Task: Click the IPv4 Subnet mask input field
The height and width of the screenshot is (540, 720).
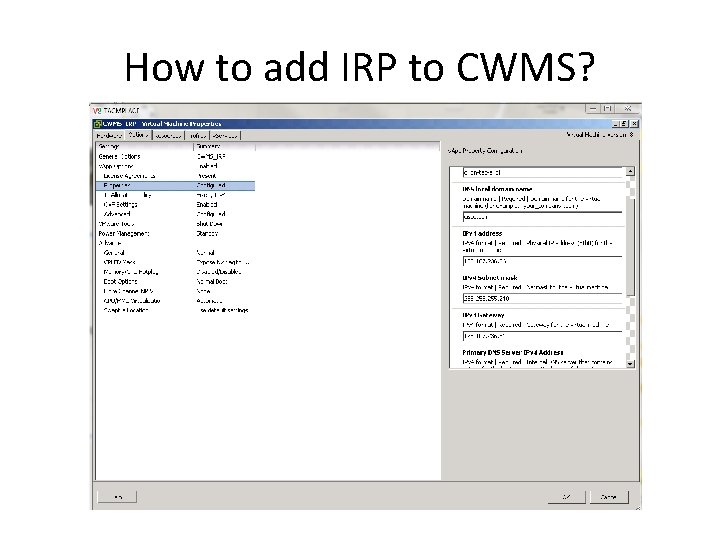Action: pos(542,298)
